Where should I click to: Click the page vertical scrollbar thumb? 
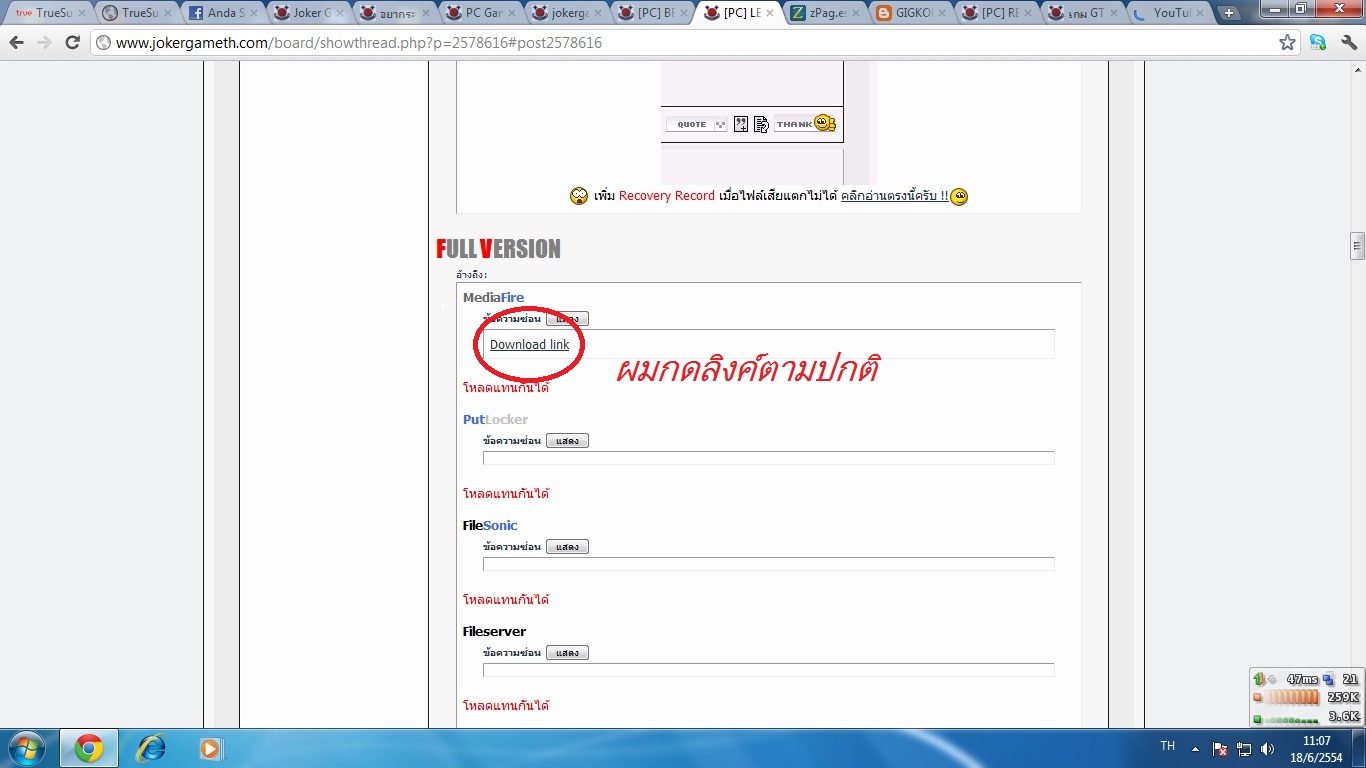coord(1357,245)
